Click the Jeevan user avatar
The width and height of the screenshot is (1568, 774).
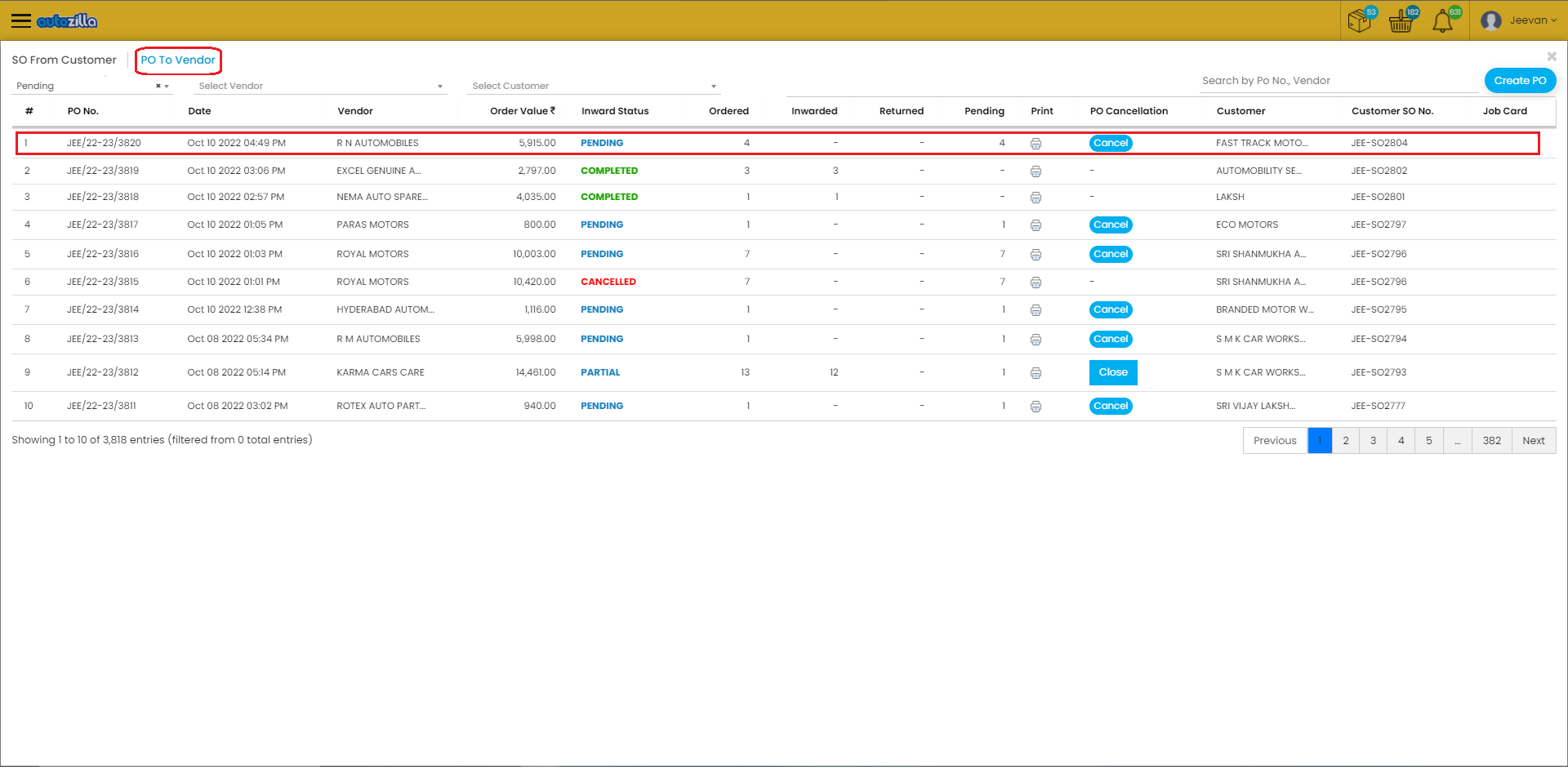click(x=1490, y=20)
